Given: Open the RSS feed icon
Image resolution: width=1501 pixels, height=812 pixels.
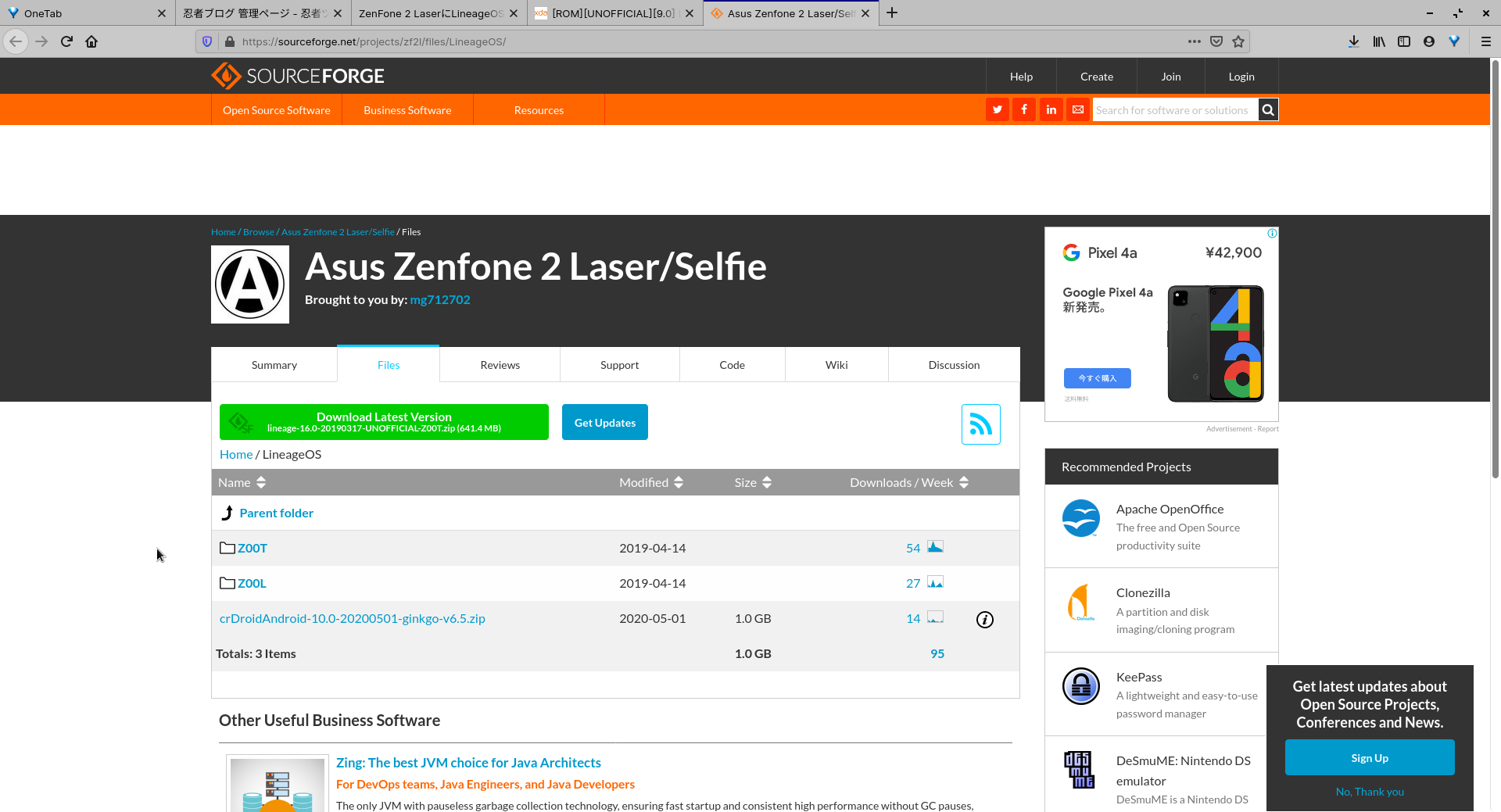Looking at the screenshot, I should [x=981, y=424].
